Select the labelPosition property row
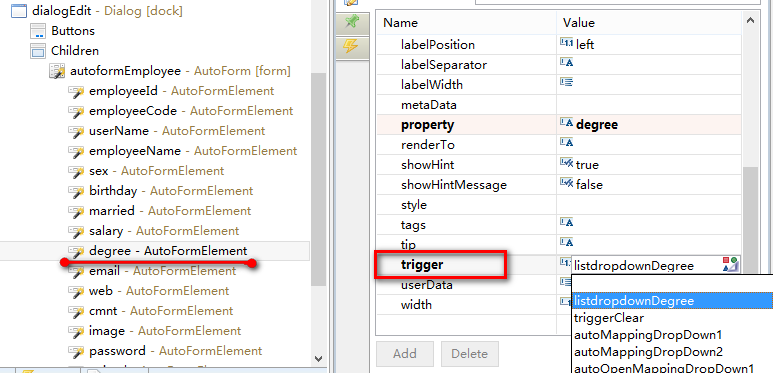Screen dimensions: 773x373 [x=559, y=44]
